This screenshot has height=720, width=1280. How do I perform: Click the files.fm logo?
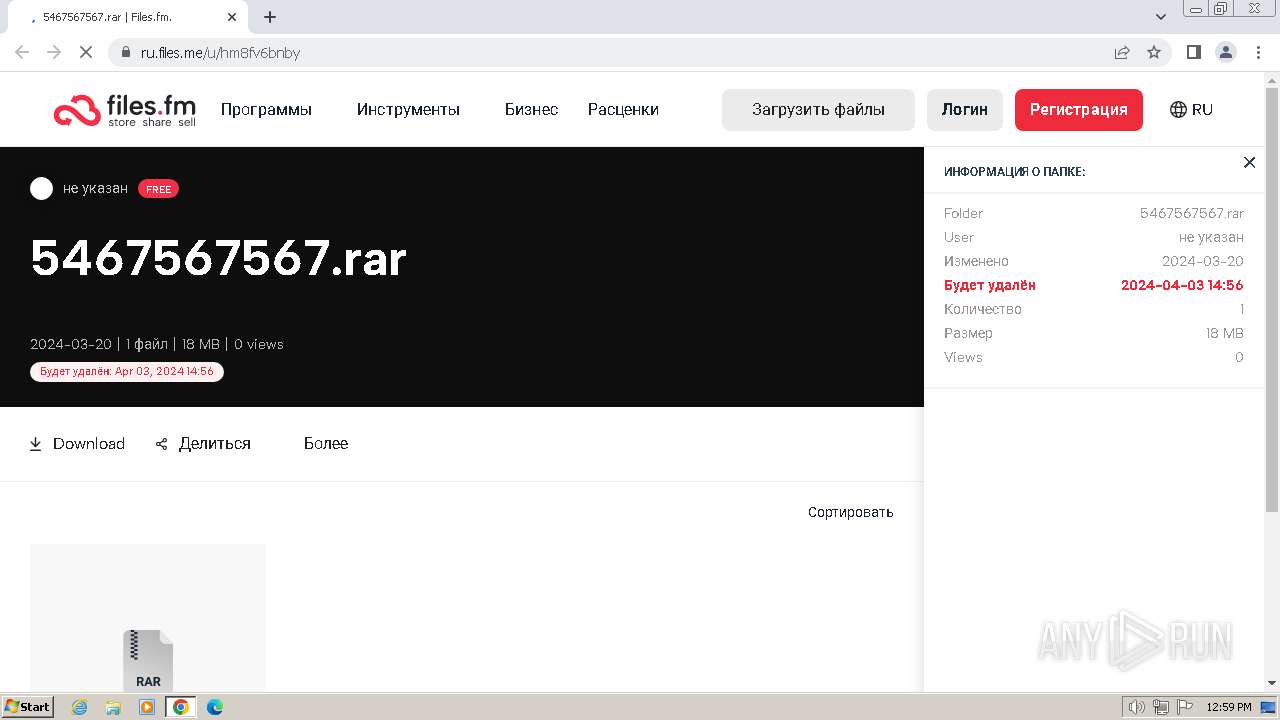point(124,110)
